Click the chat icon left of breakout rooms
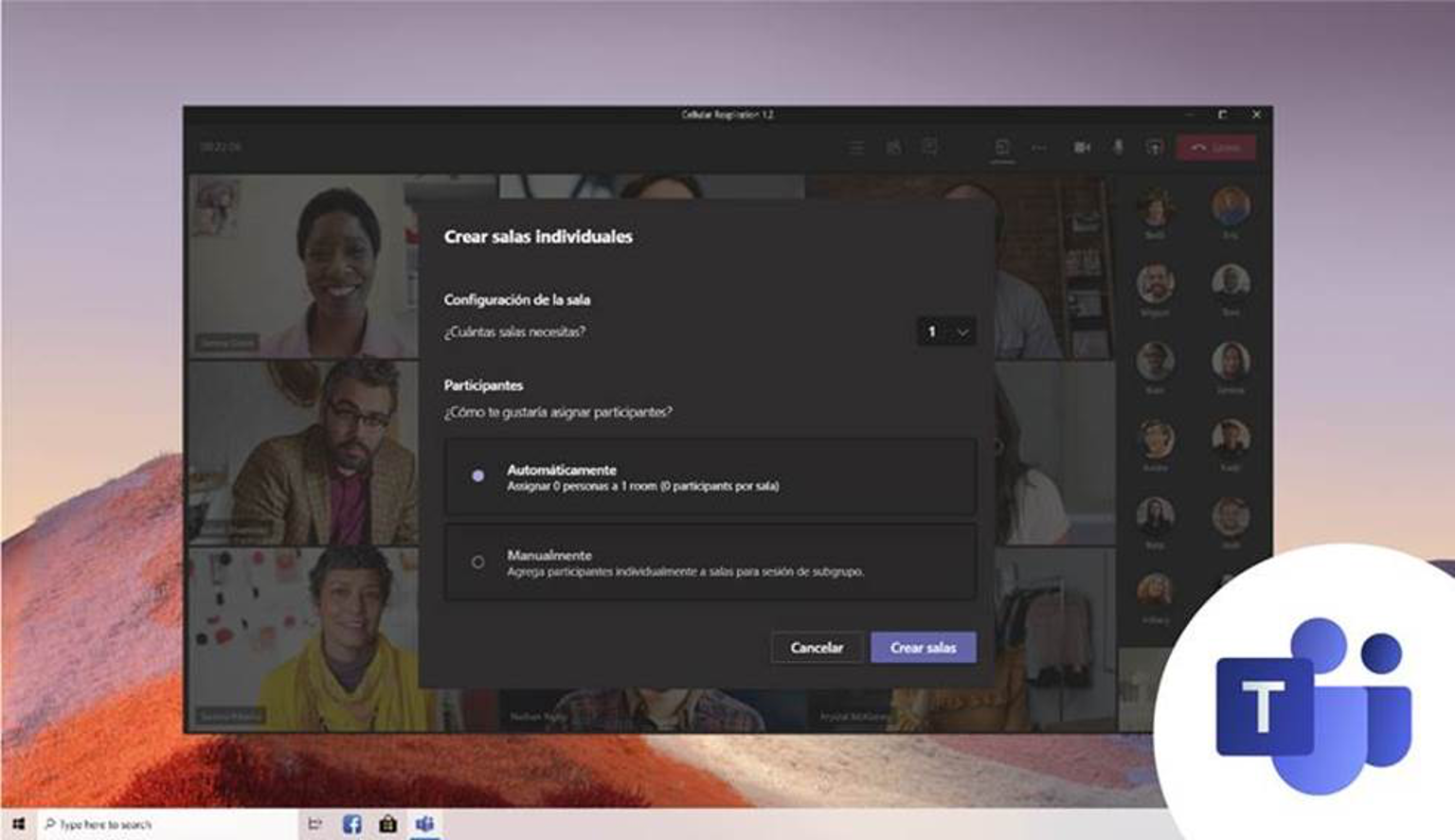1456x840 pixels. tap(930, 147)
